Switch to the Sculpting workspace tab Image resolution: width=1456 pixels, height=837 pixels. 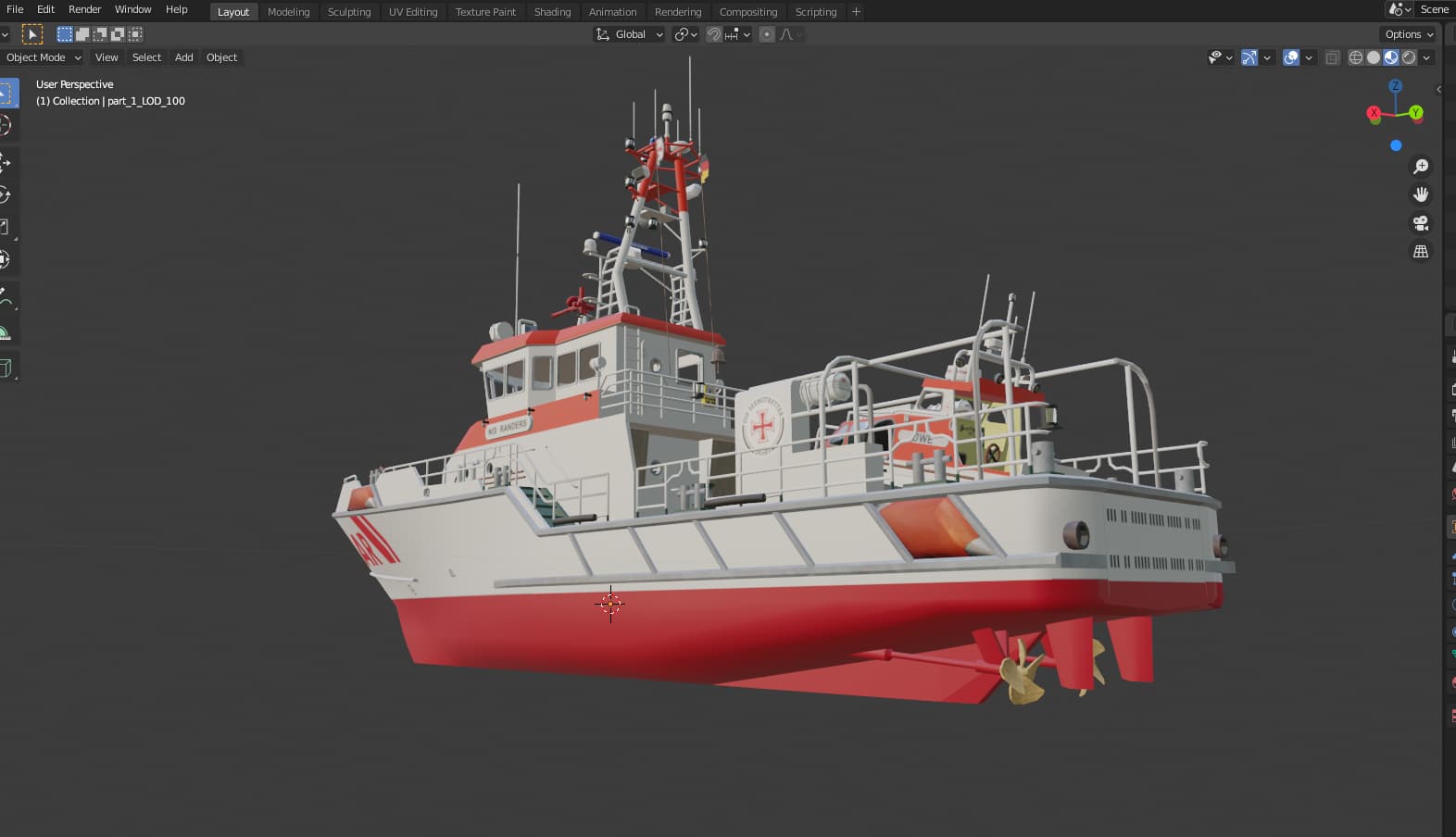click(349, 12)
